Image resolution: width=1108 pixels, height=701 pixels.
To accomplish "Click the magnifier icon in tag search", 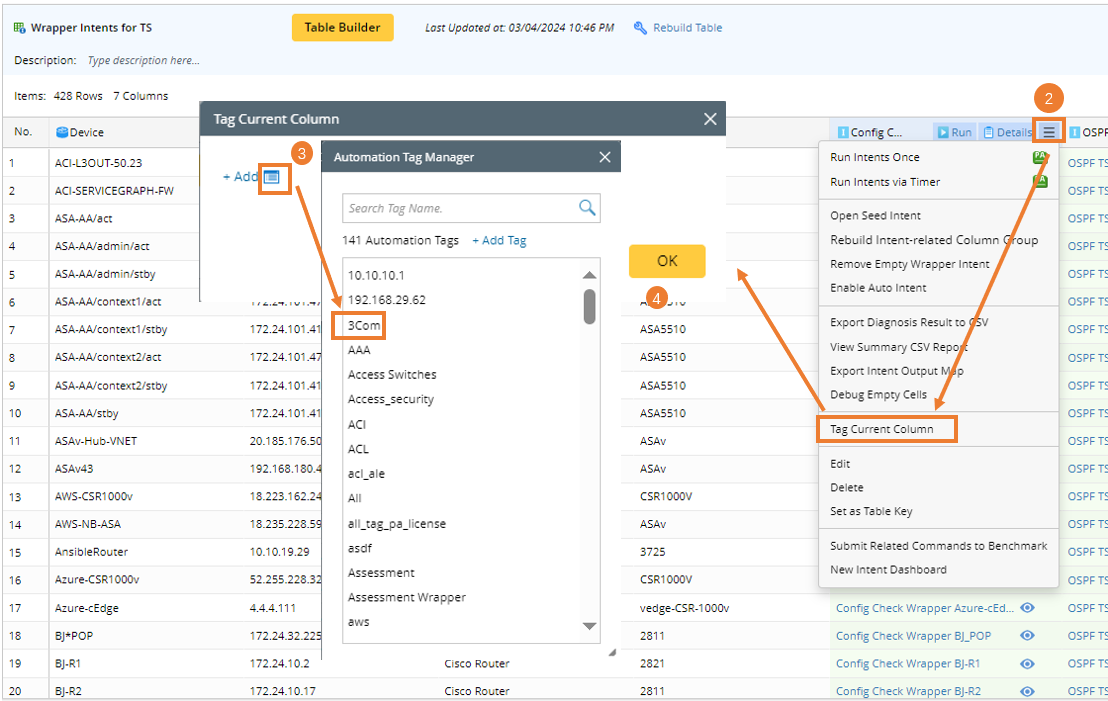I will tap(587, 208).
